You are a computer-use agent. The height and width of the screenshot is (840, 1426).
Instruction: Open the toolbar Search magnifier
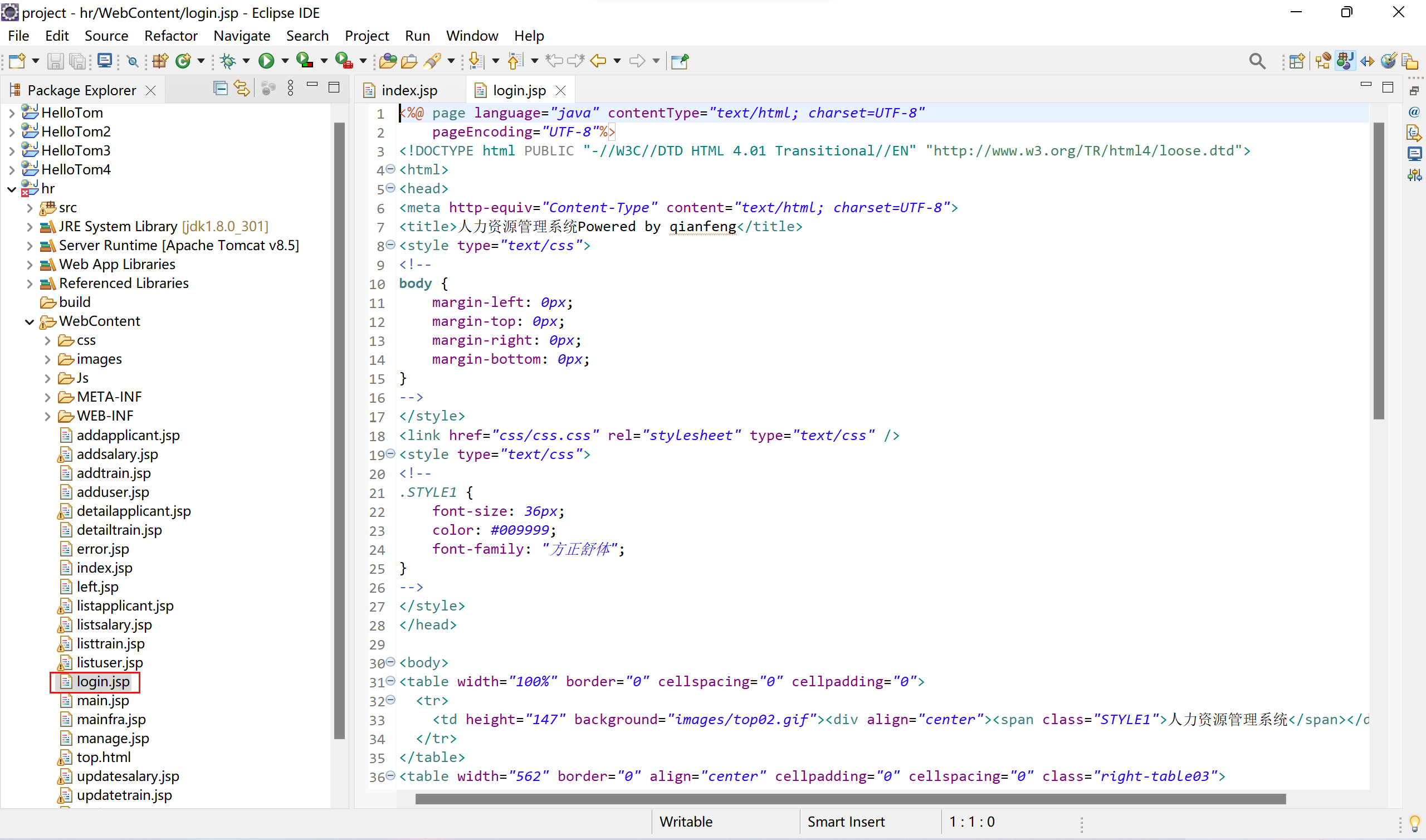1257,61
